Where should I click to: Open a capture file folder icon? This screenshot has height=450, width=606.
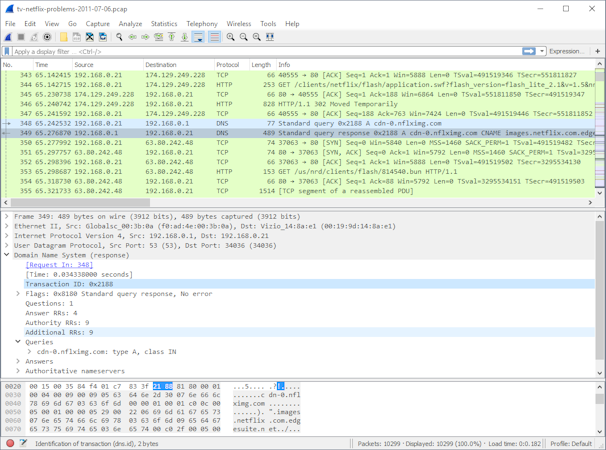pyautogui.click(x=64, y=37)
